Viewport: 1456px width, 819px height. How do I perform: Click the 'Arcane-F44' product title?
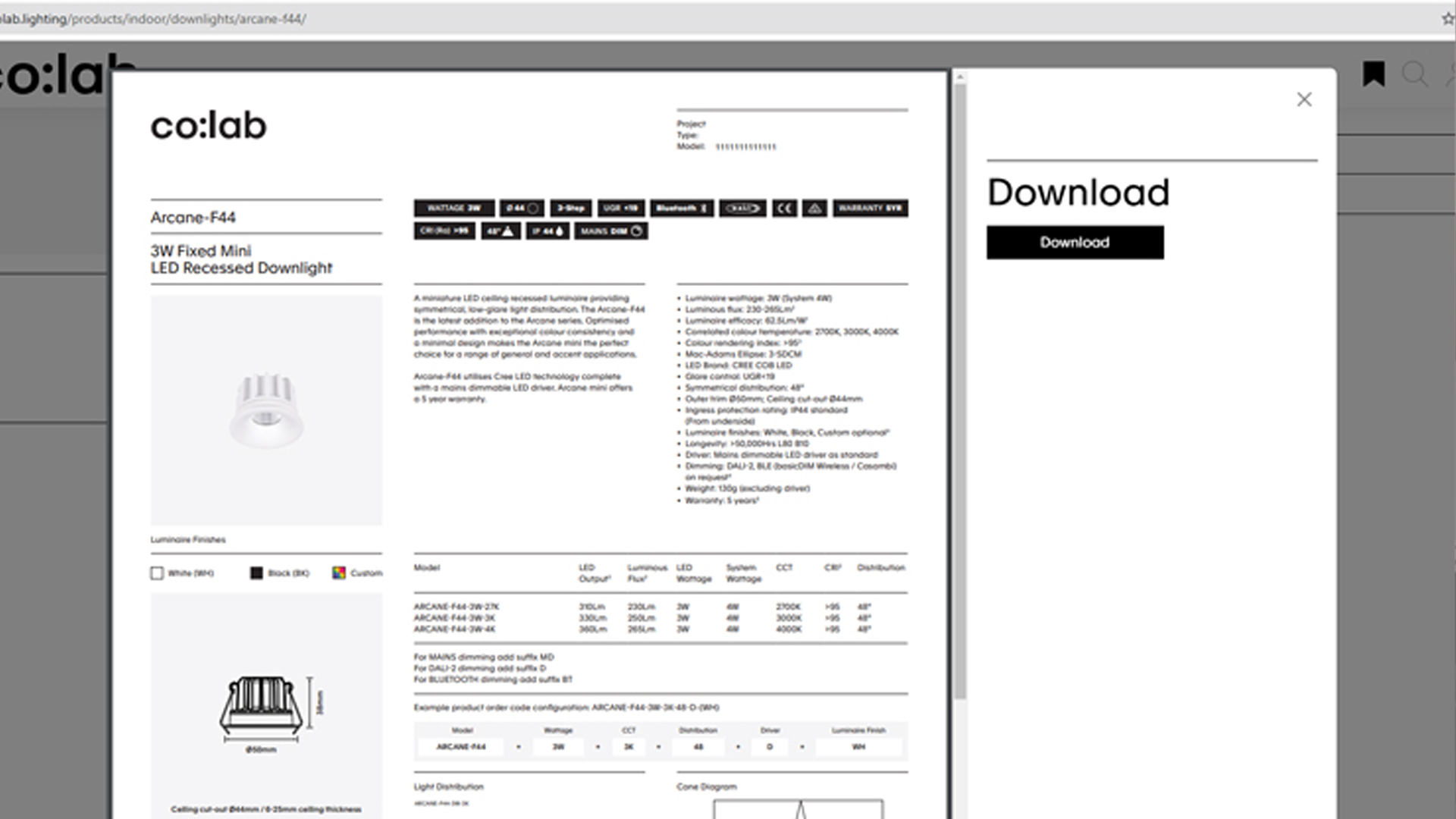click(x=193, y=218)
